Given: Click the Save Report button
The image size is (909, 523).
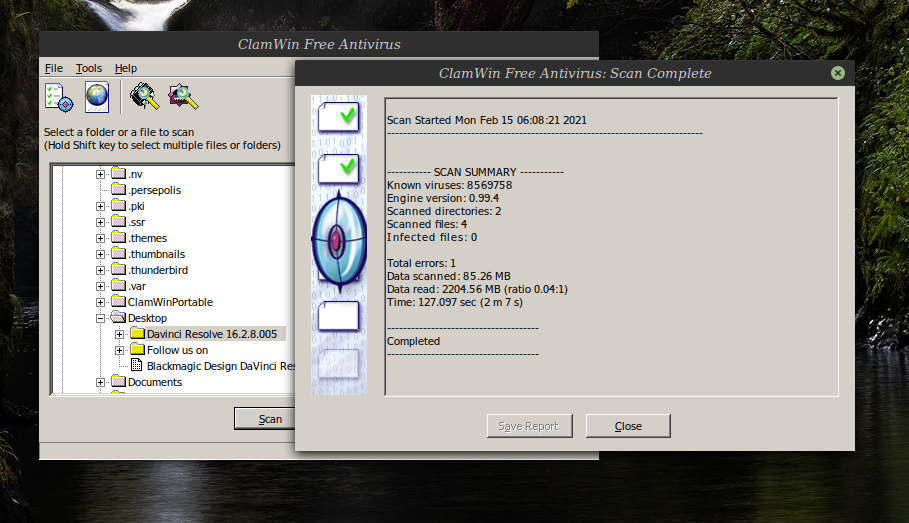Looking at the screenshot, I should click(x=529, y=426).
